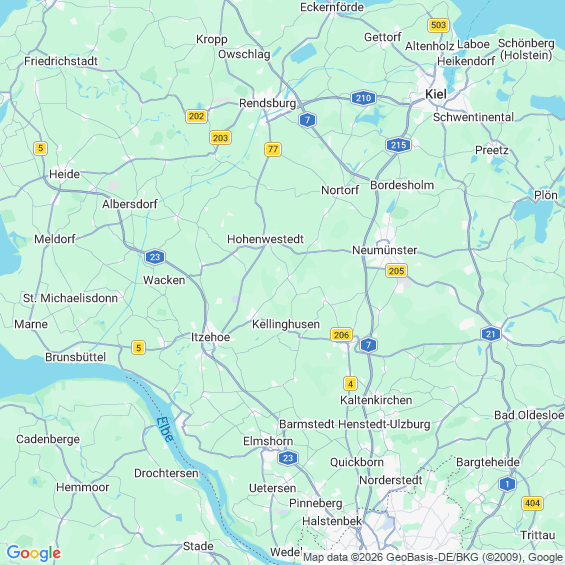Click the A215 highway shield near Bordesholm
The height and width of the screenshot is (565, 565).
pyautogui.click(x=398, y=145)
